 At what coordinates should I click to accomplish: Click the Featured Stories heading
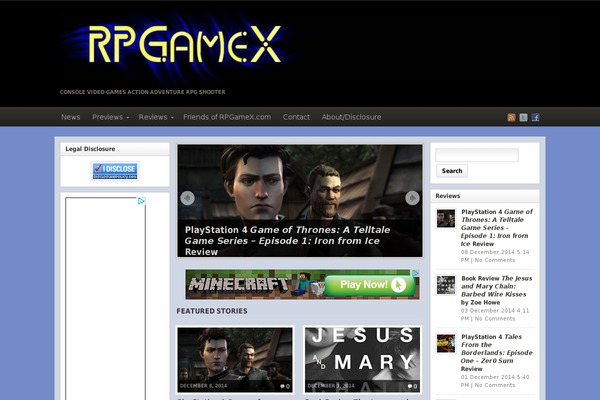coord(212,311)
